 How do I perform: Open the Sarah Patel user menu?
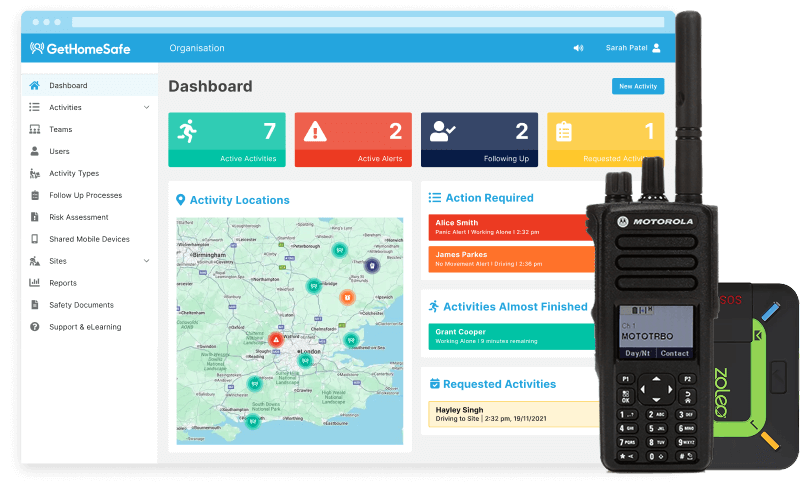[x=632, y=48]
